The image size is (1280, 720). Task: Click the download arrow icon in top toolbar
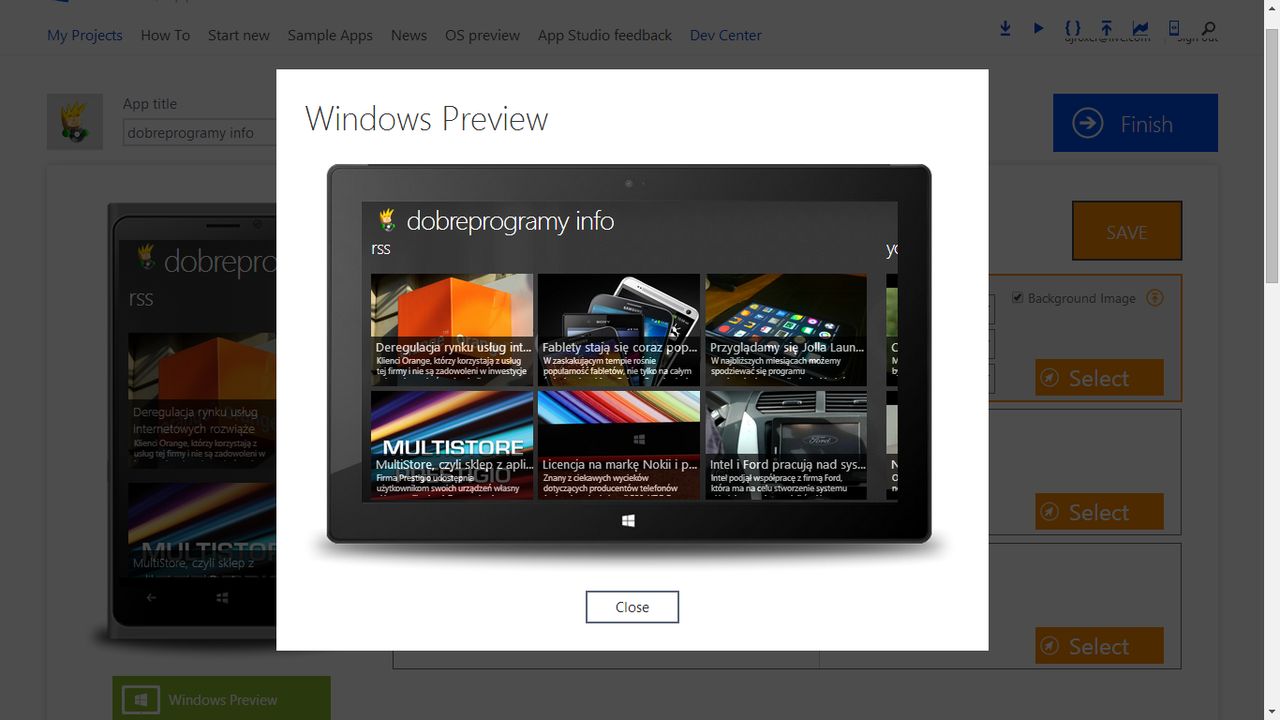pyautogui.click(x=1006, y=28)
